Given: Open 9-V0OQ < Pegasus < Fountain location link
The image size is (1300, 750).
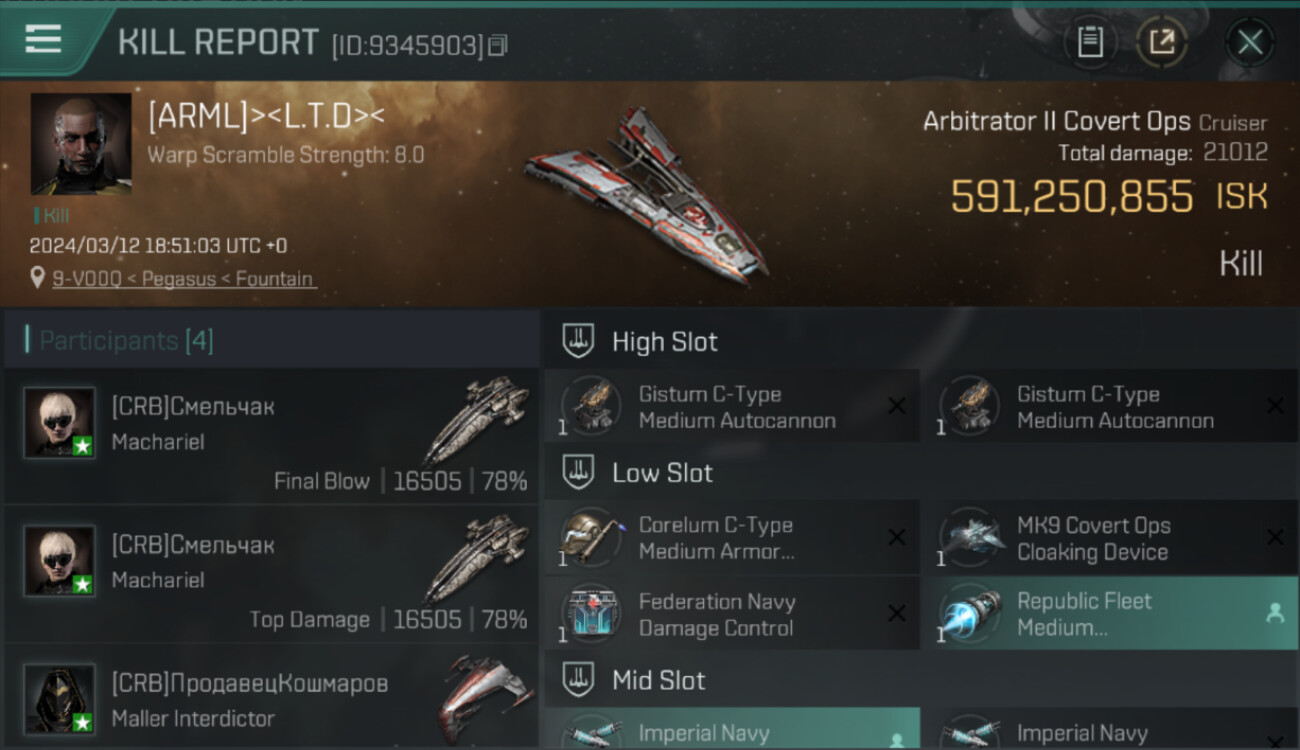Looking at the screenshot, I should (x=183, y=279).
